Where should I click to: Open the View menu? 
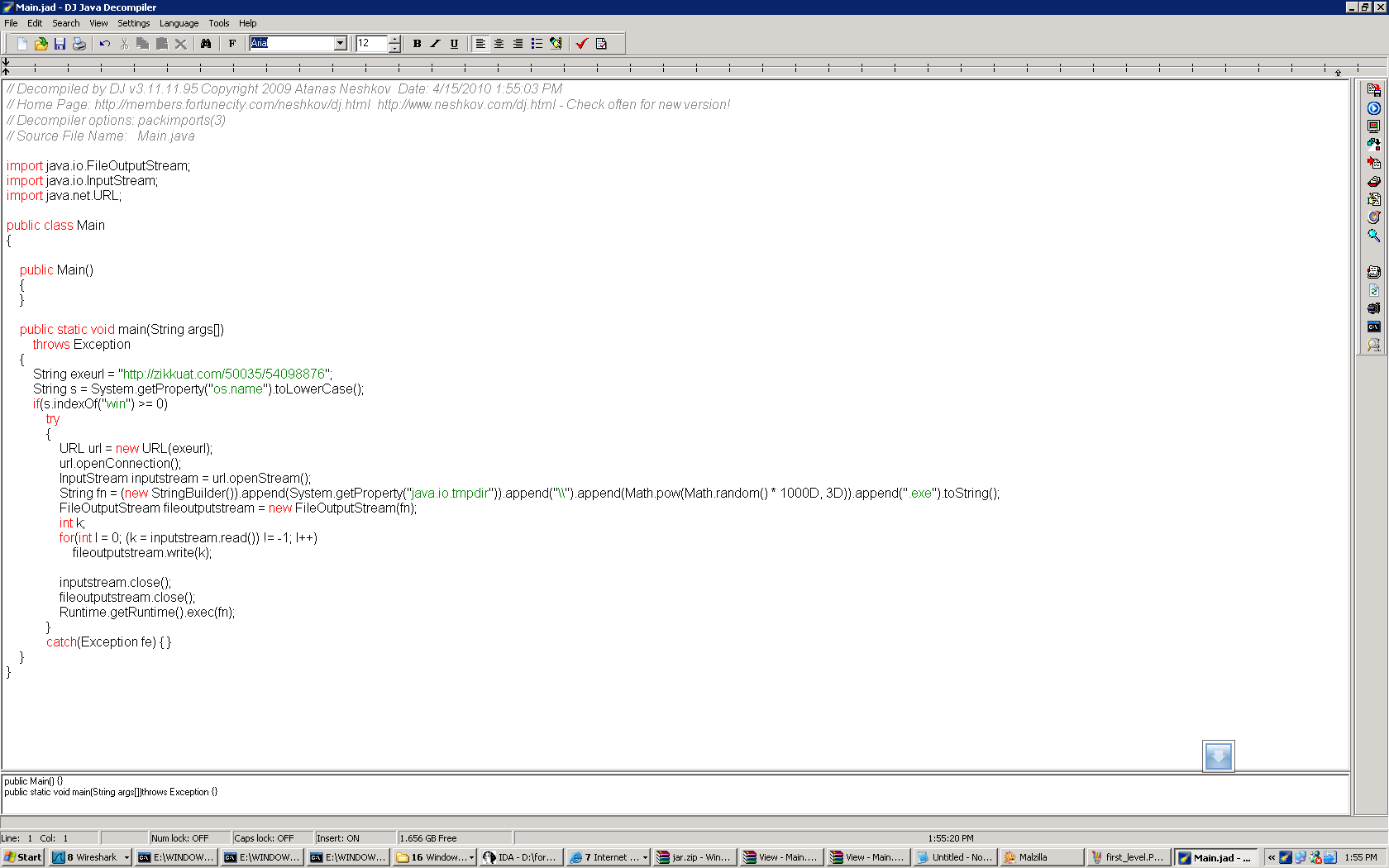pyautogui.click(x=98, y=23)
